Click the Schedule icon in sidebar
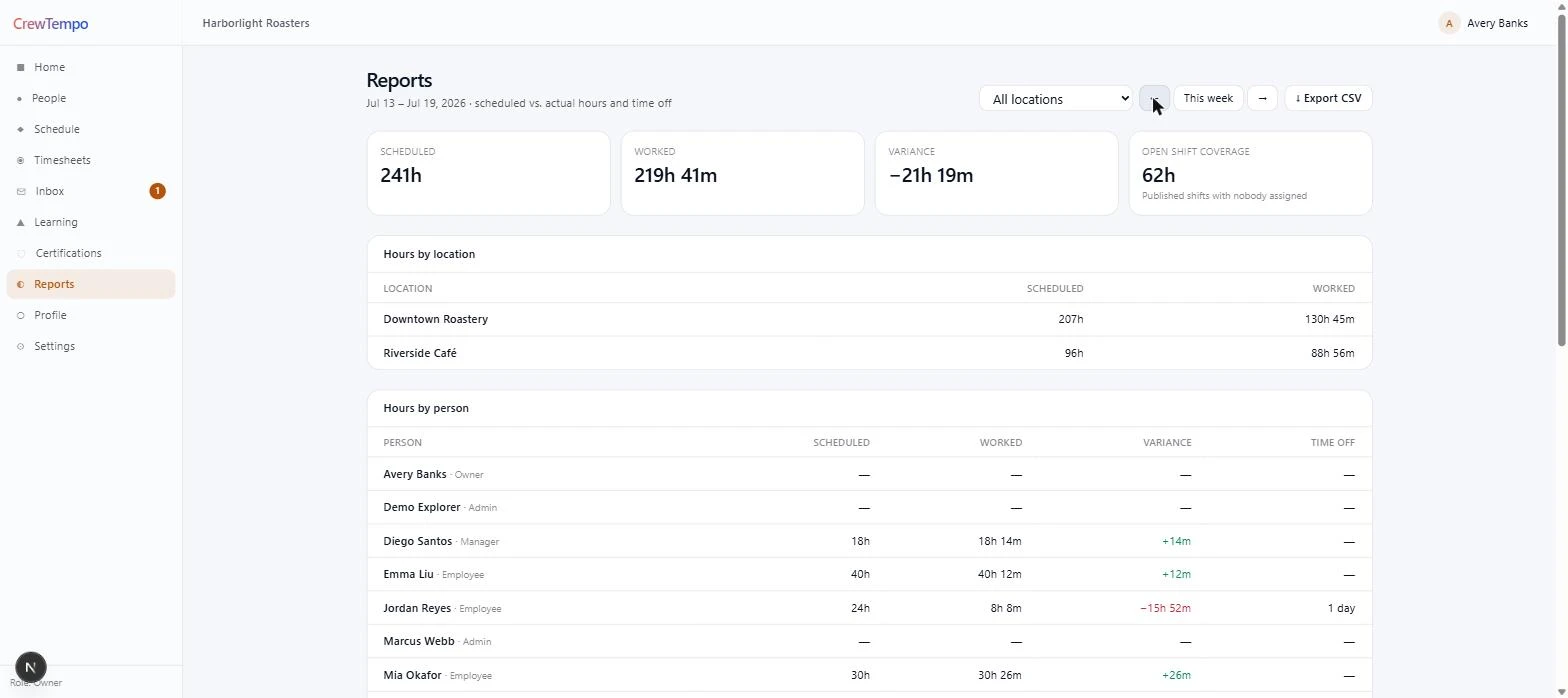Viewport: 1568px width, 698px height. (21, 129)
